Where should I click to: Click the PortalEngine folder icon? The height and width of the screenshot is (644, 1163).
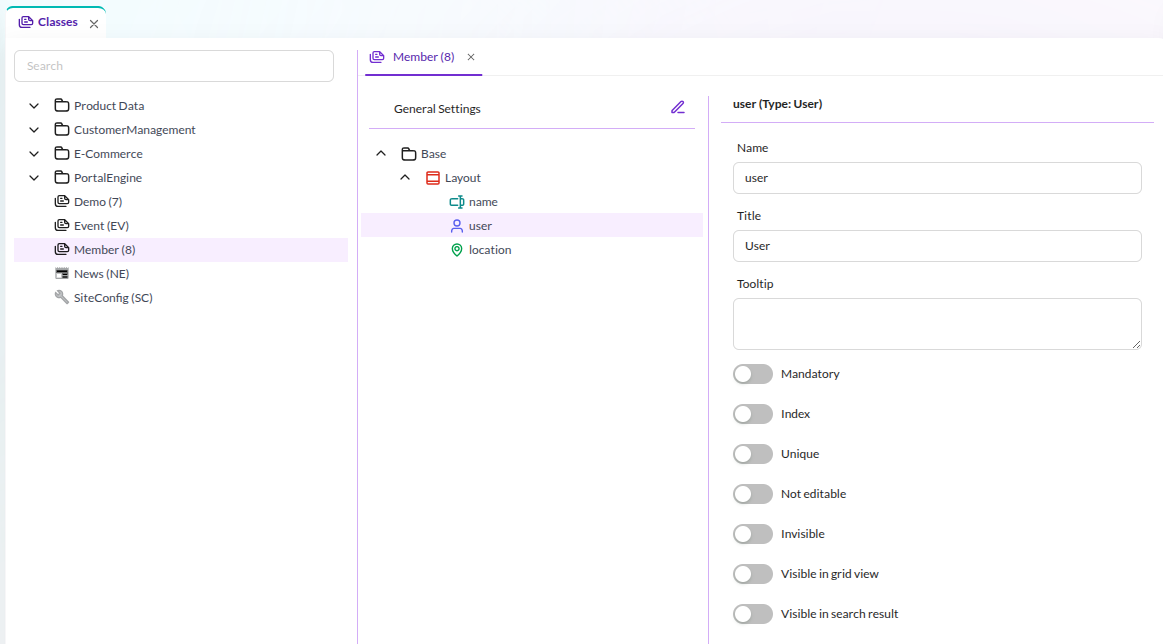pyautogui.click(x=62, y=177)
